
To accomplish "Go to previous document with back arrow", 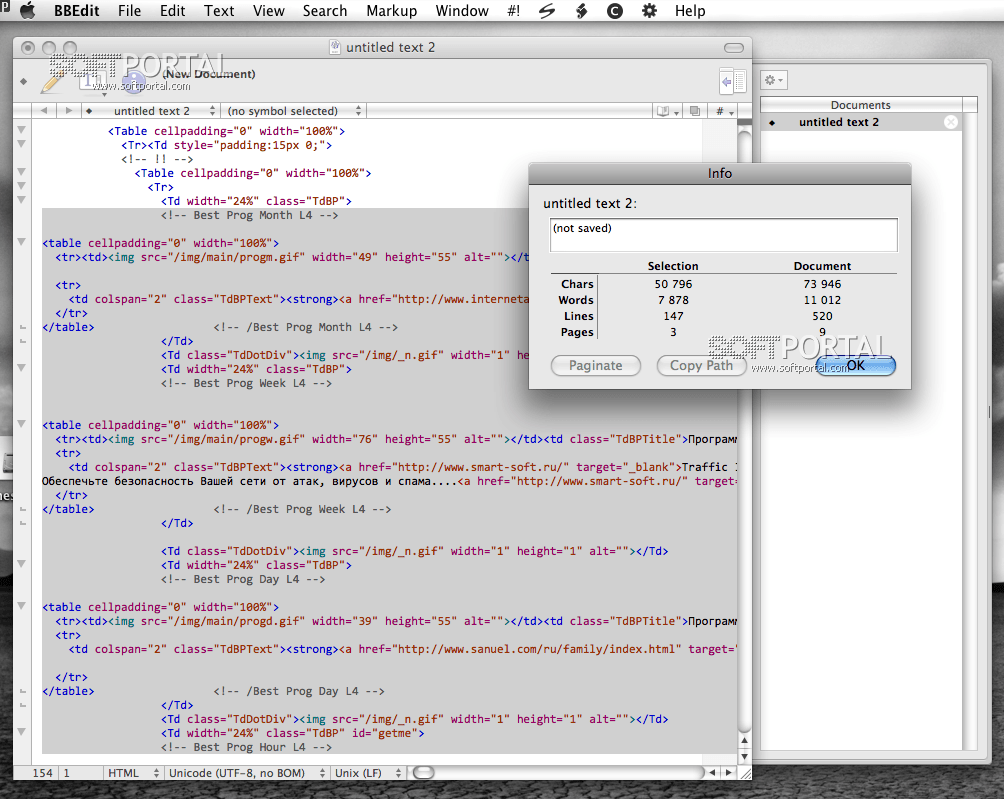I will pyautogui.click(x=44, y=111).
